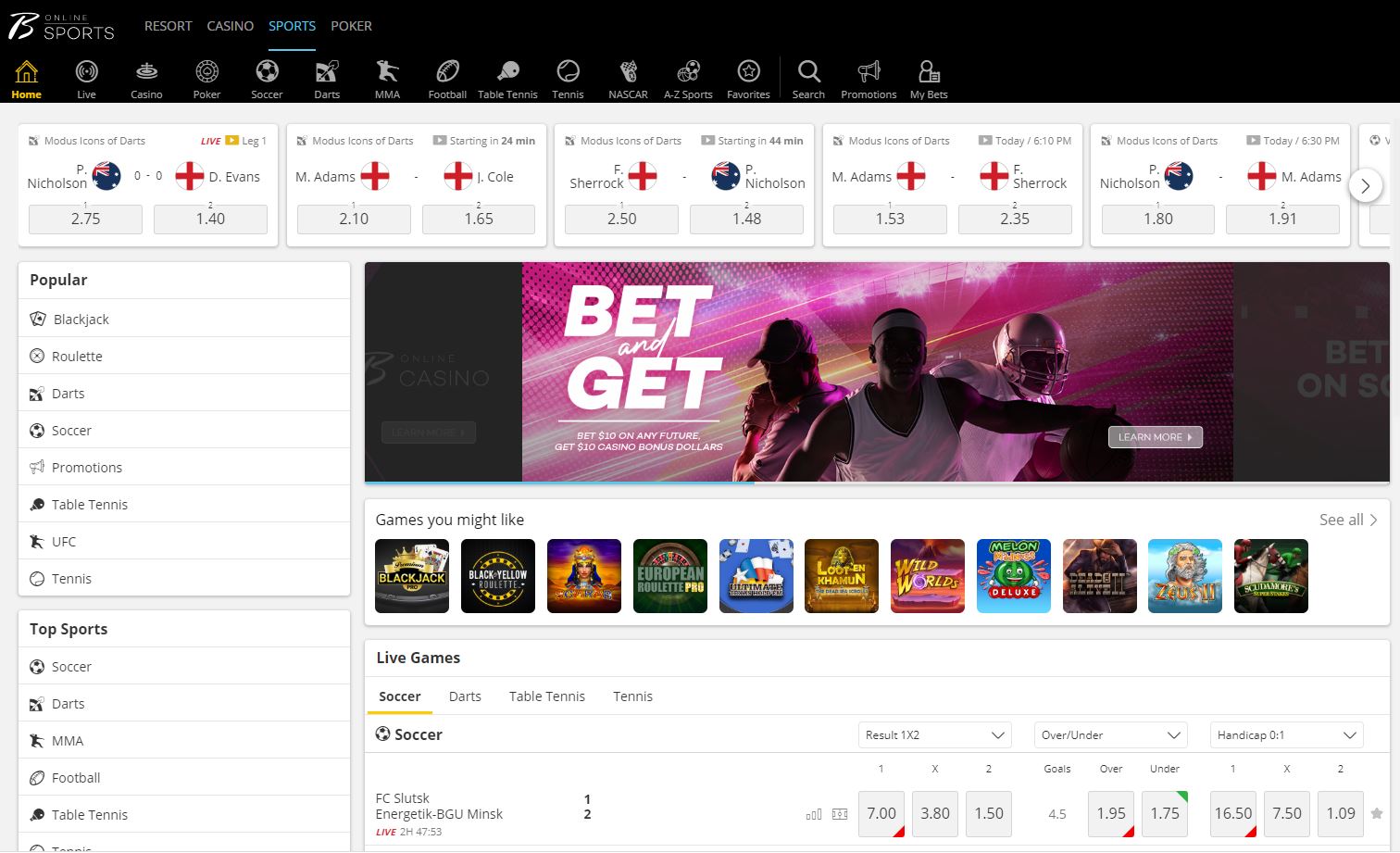Bet on J. Cole at 1.65 odds

tap(479, 219)
